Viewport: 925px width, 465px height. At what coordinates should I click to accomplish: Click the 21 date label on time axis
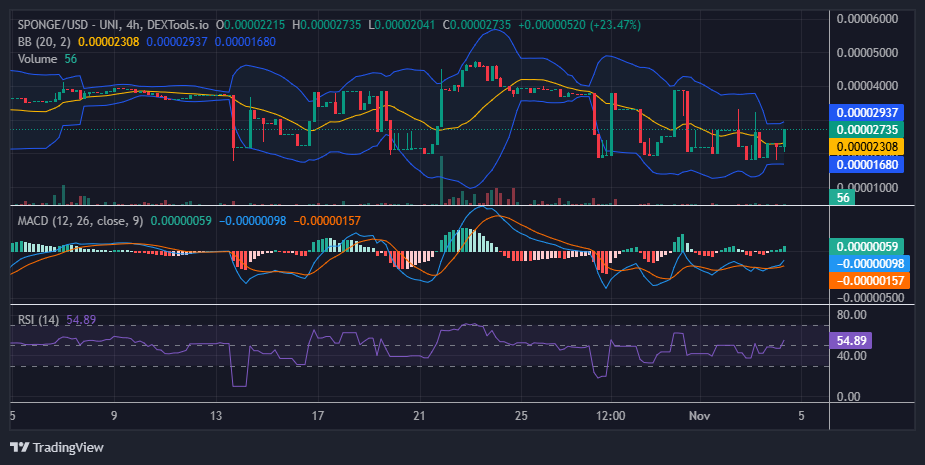[x=419, y=415]
